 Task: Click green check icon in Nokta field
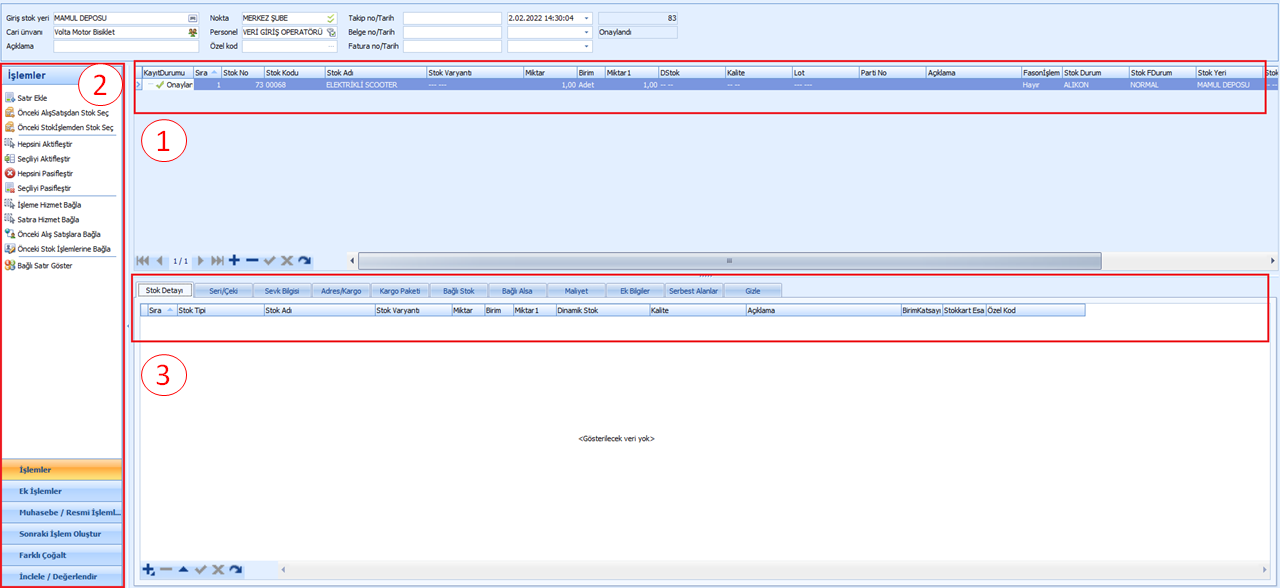(x=331, y=18)
